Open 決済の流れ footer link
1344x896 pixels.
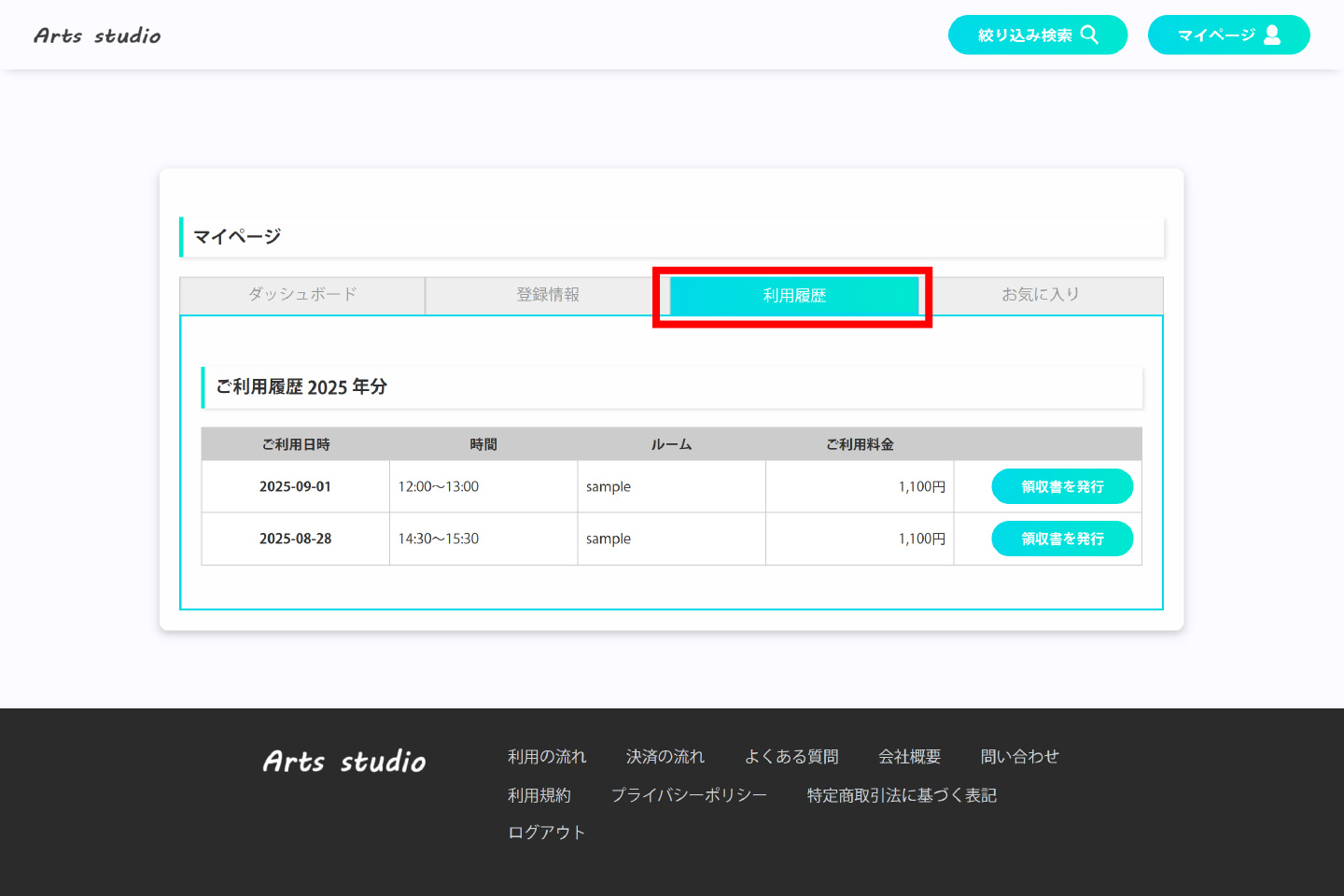point(665,756)
